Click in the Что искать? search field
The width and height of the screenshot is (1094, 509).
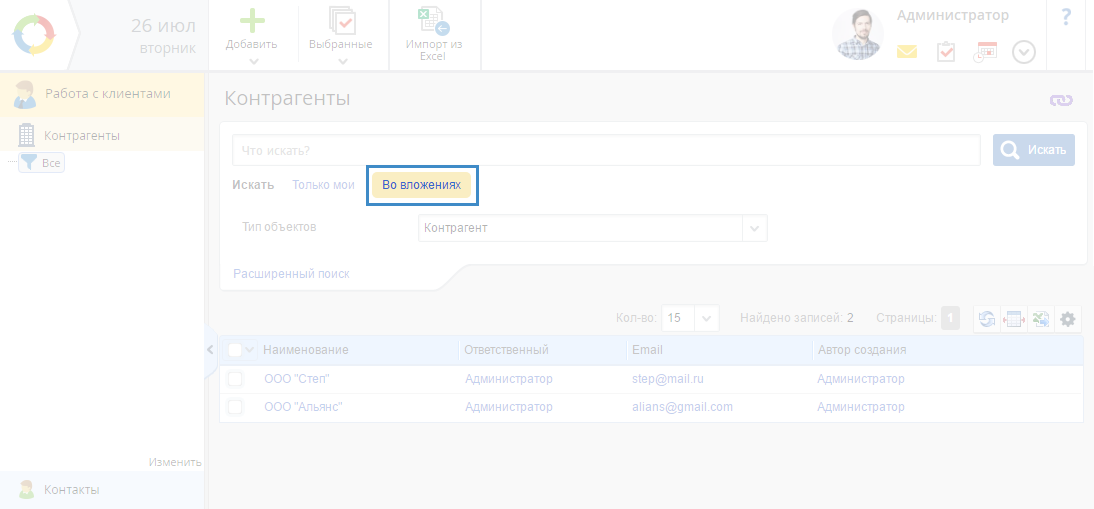(x=605, y=150)
